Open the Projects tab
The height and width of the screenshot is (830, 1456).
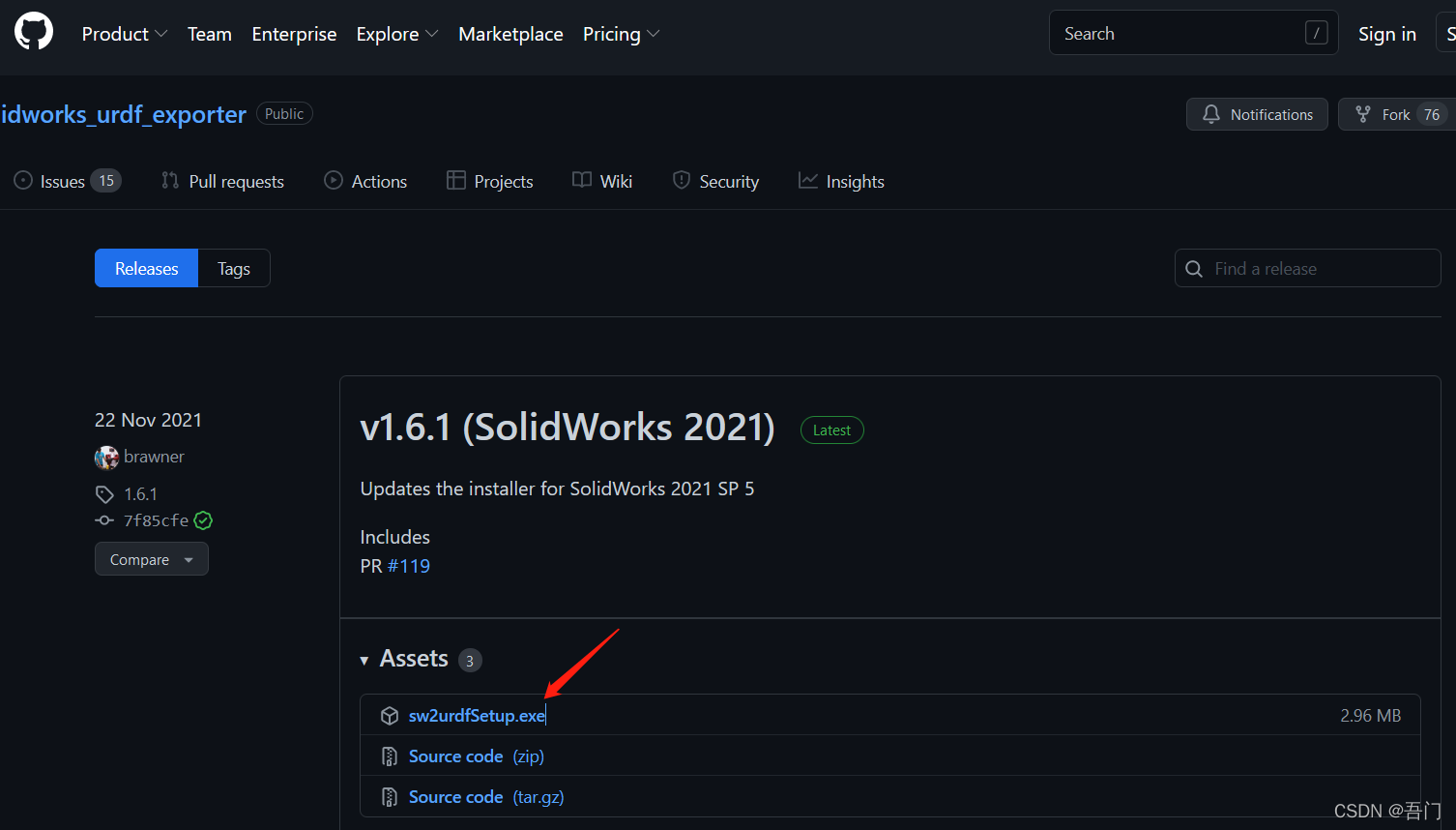[x=490, y=181]
